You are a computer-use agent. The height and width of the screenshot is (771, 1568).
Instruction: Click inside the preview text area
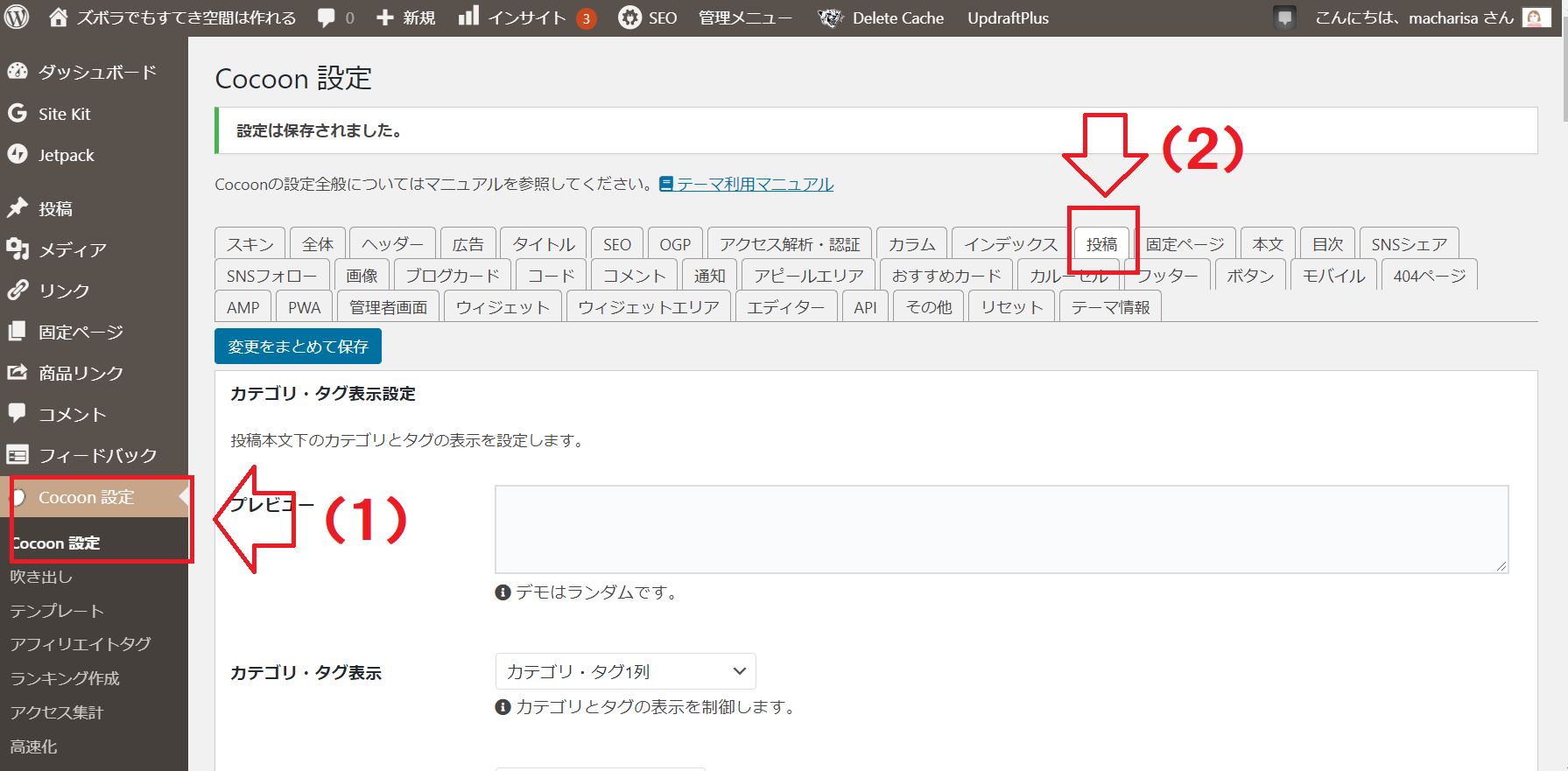1001,529
